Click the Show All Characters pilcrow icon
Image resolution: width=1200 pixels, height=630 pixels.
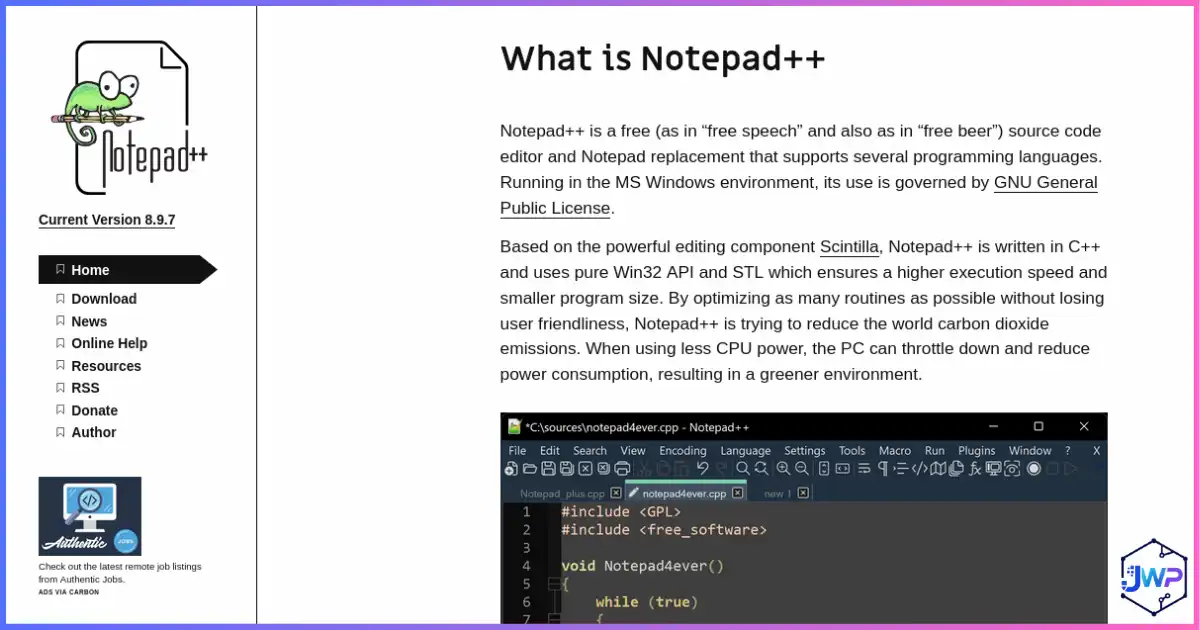[x=883, y=468]
